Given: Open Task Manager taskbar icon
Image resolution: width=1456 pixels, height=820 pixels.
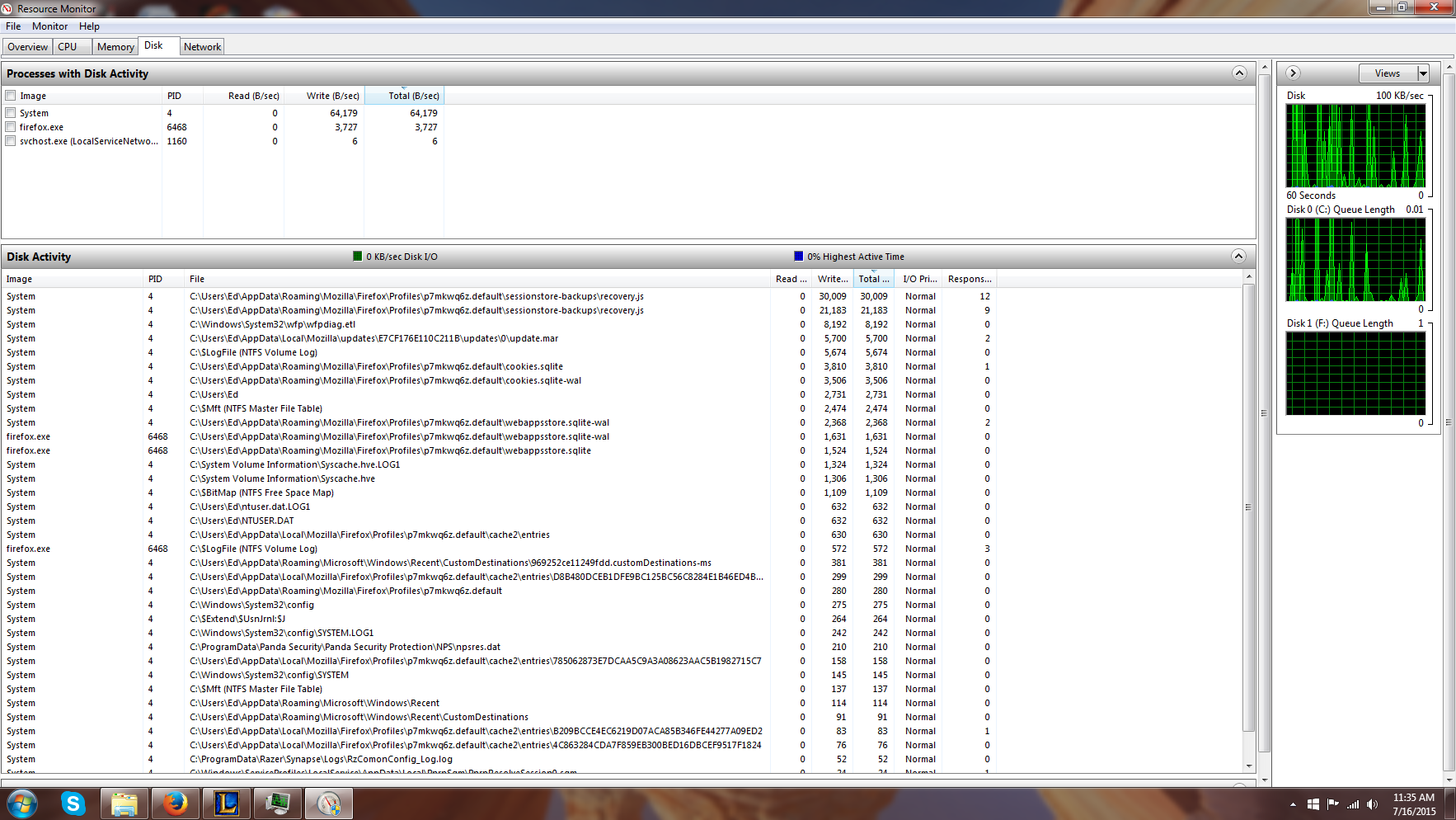Looking at the screenshot, I should tap(278, 803).
